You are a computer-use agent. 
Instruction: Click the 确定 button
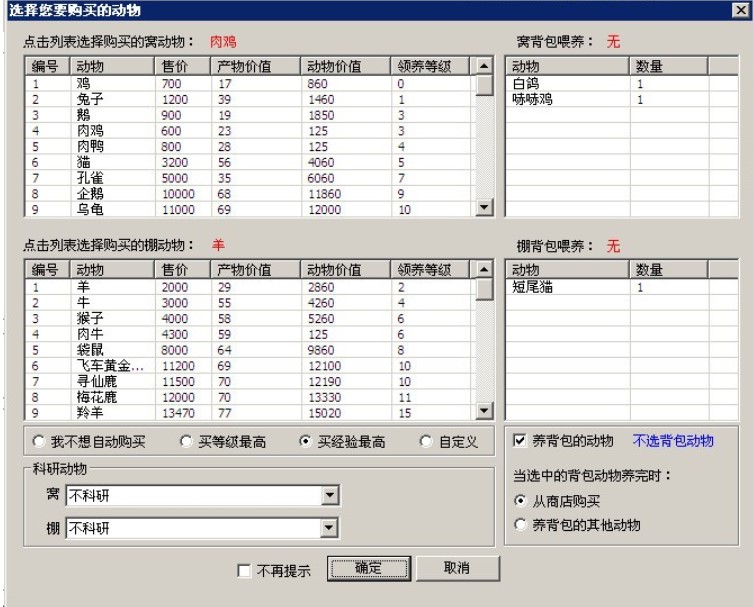[x=369, y=569]
